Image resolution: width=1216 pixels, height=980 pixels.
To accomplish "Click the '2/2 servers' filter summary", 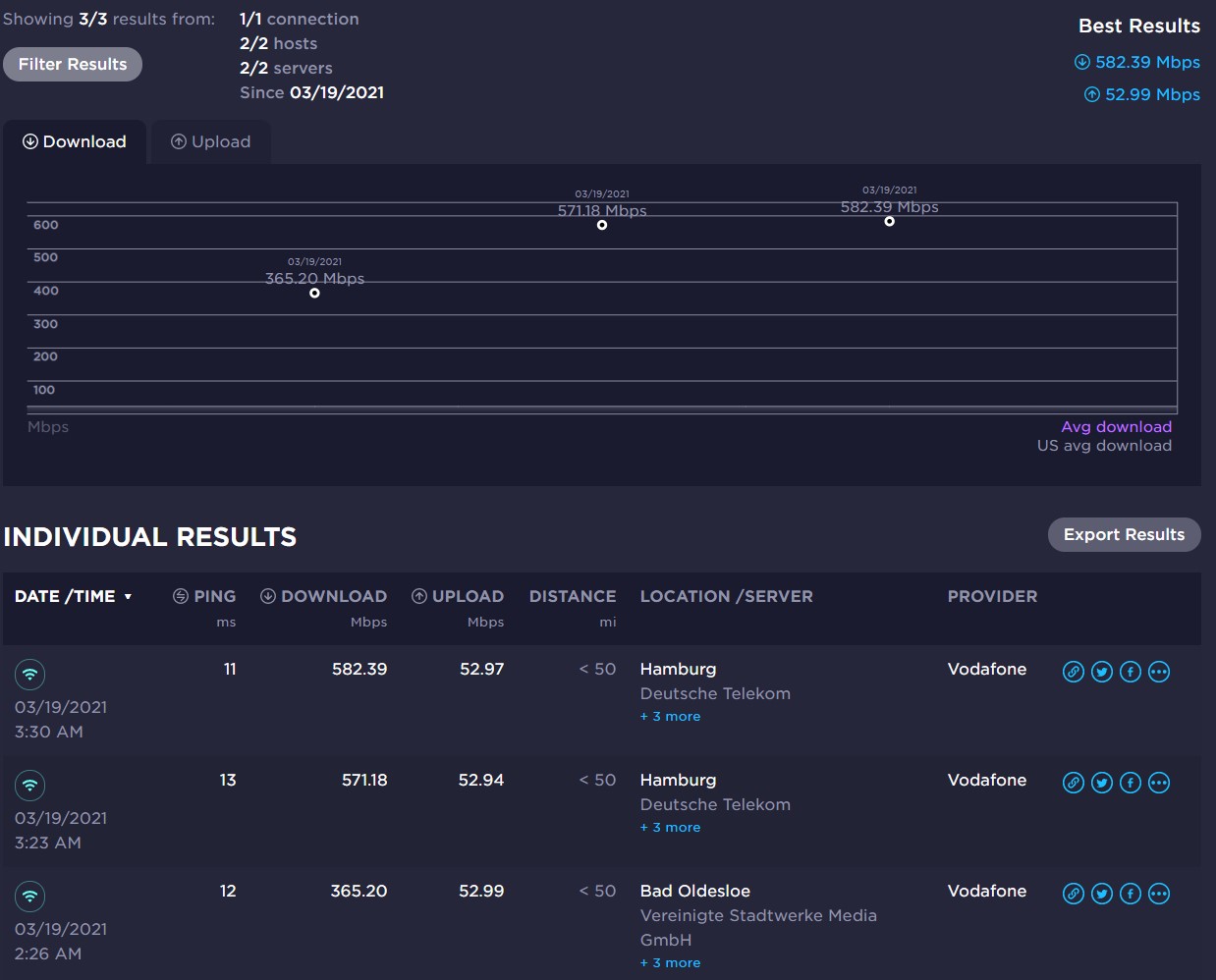I will 286,68.
